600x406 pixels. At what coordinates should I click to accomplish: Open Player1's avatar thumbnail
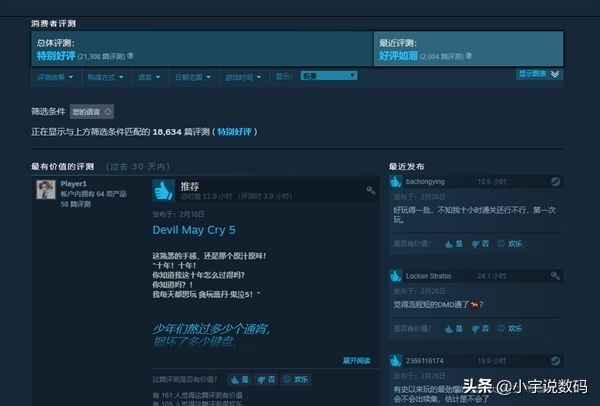46,189
